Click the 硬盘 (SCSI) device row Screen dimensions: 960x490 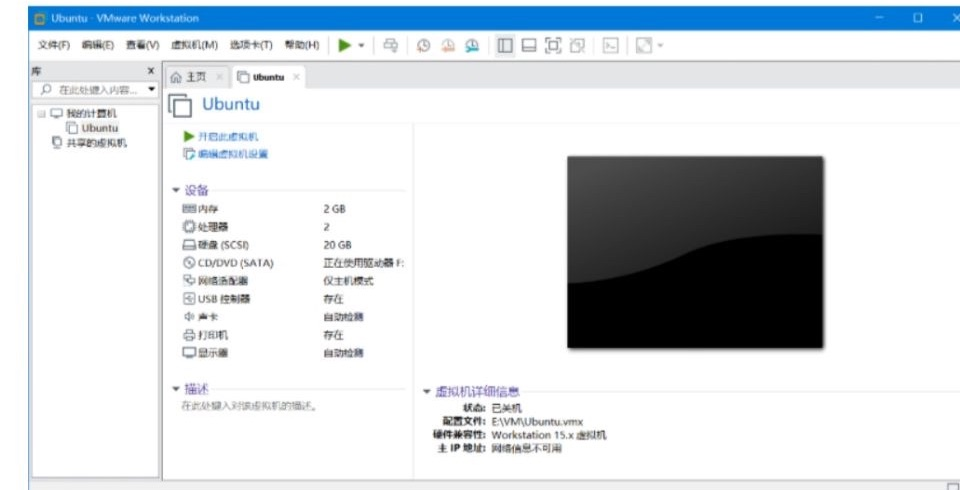[293, 245]
